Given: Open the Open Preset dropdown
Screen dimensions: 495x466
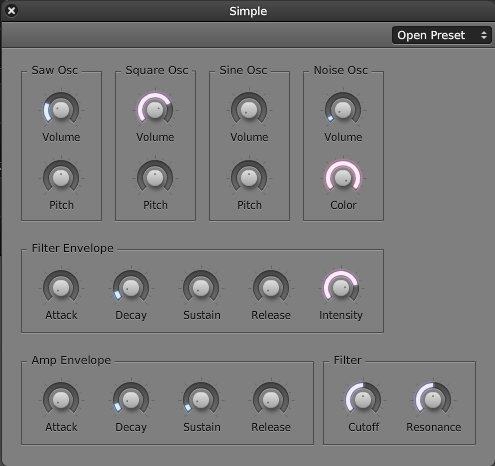Looking at the screenshot, I should (442, 35).
